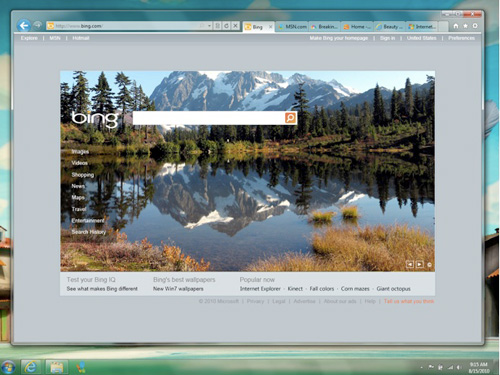Viewport: 500px width, 375px height.
Task: Show previous Bing background image arrow
Action: (410, 265)
